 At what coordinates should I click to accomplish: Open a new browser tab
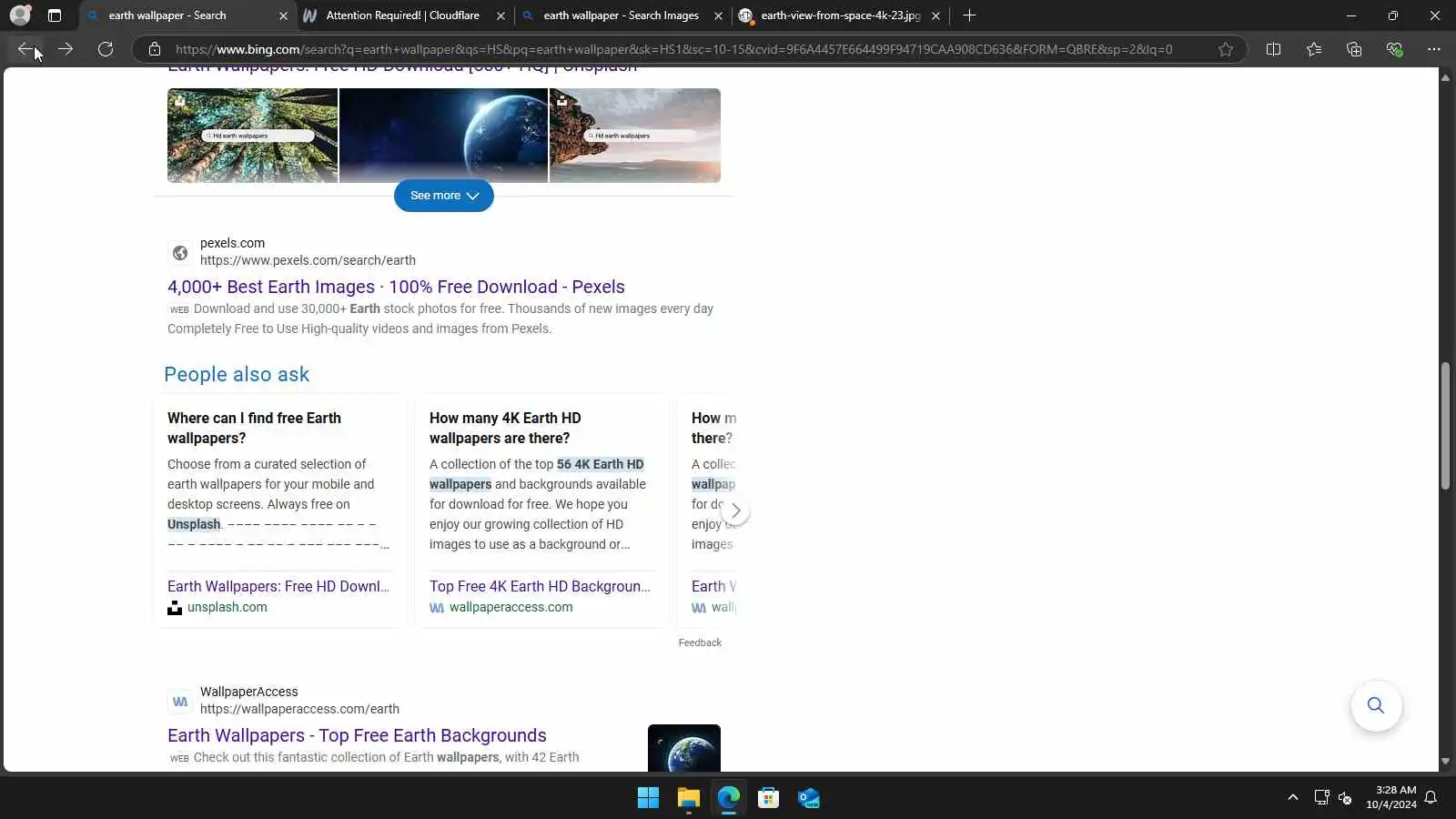(969, 15)
